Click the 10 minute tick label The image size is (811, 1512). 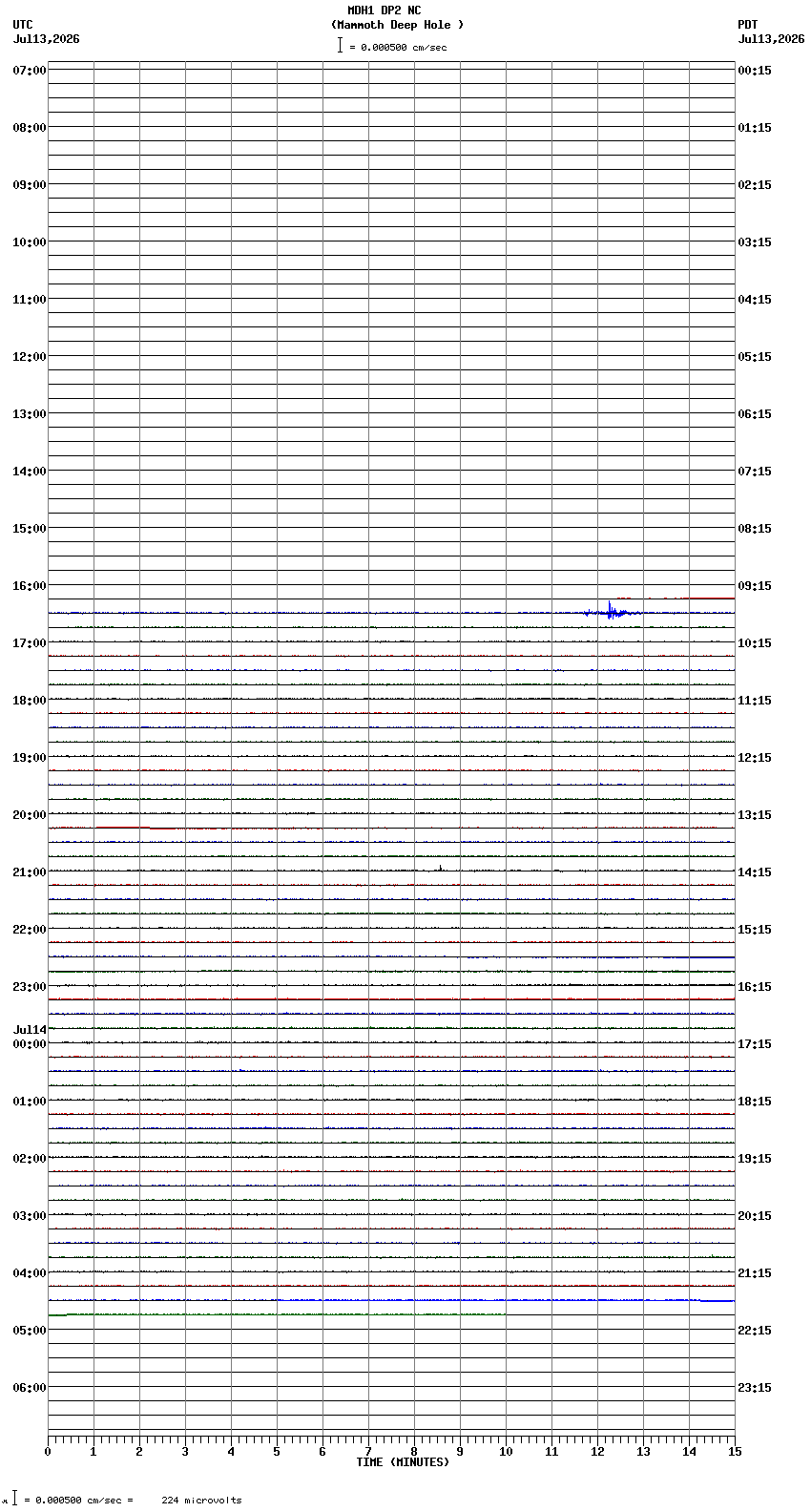tap(506, 1452)
